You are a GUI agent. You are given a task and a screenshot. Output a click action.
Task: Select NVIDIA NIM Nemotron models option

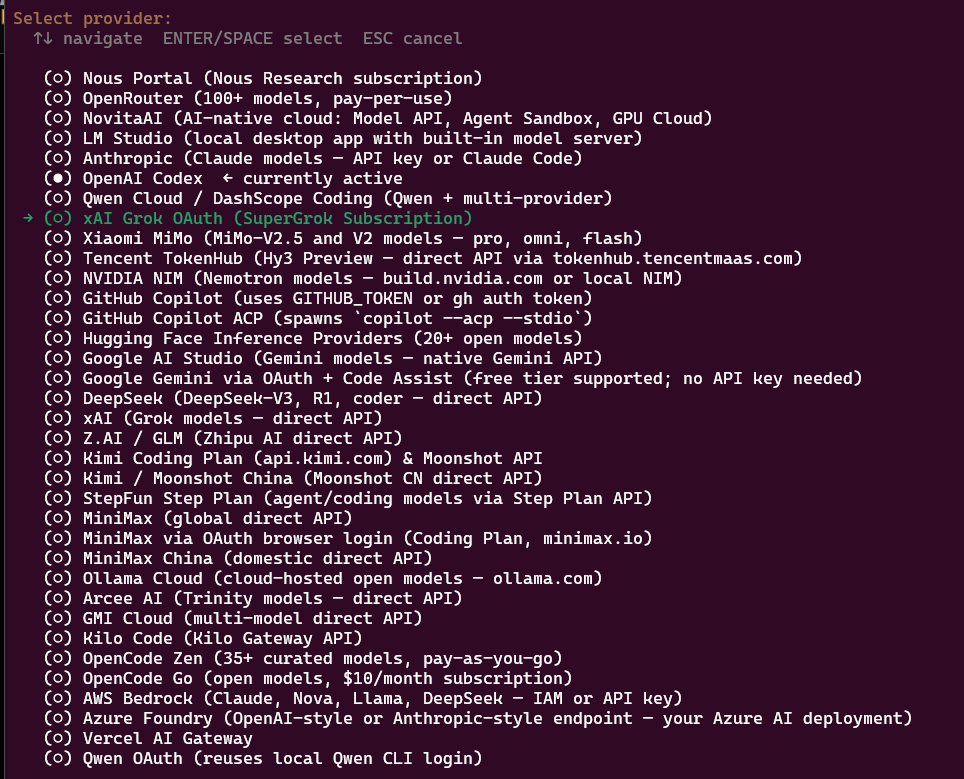363,278
